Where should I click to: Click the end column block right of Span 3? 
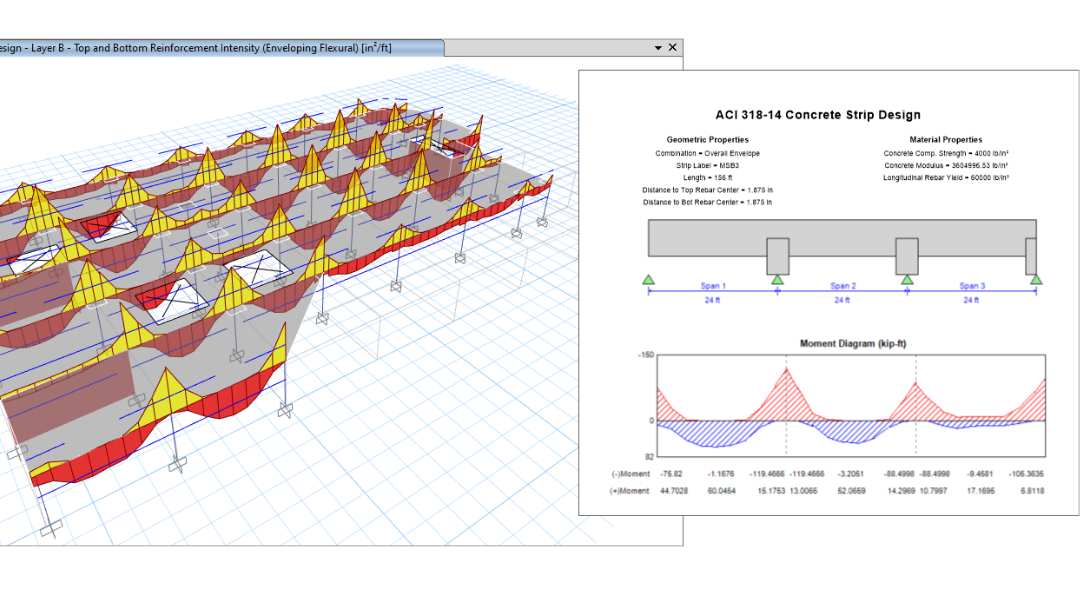point(1031,256)
